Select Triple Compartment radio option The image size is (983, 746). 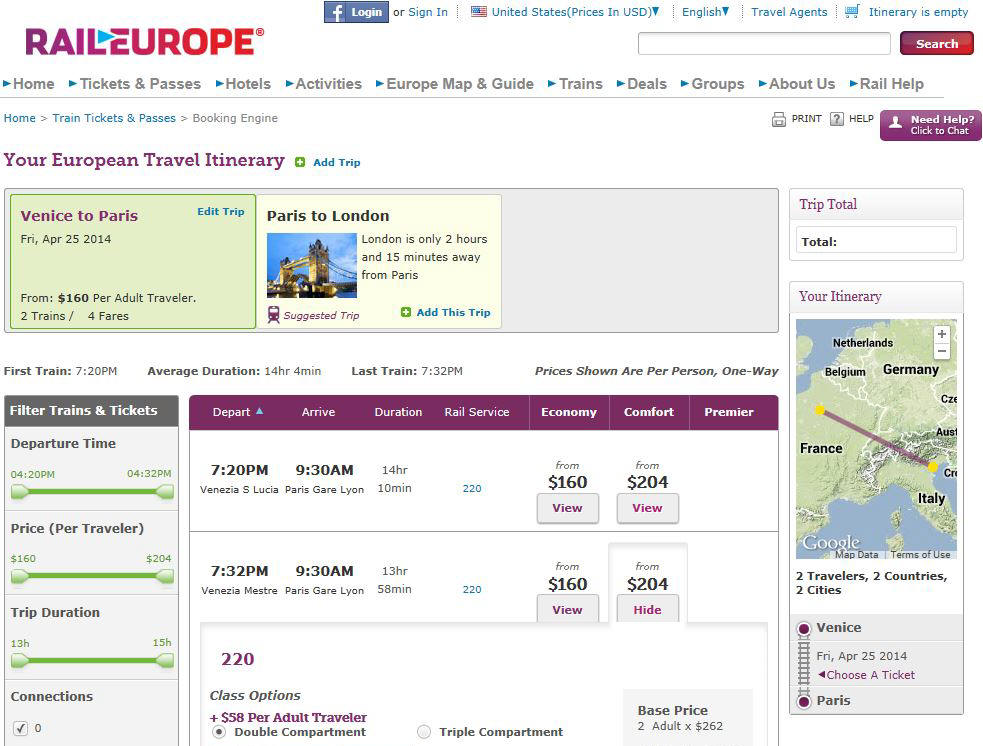(424, 732)
